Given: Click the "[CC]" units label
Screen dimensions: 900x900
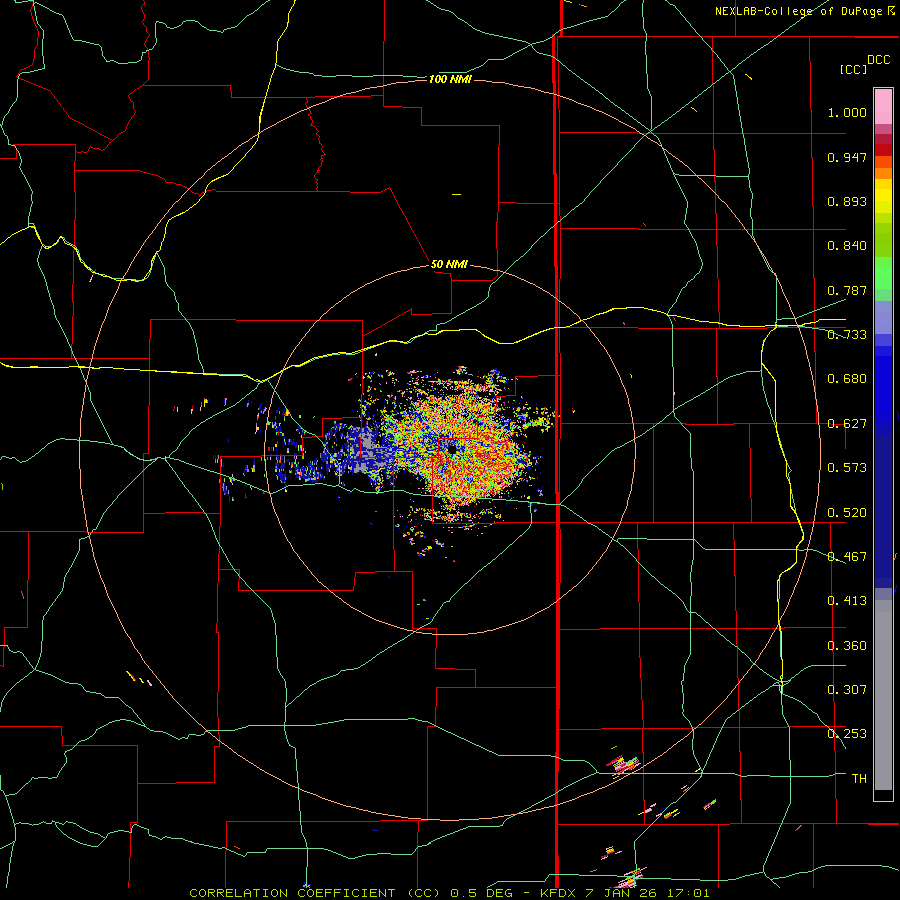Looking at the screenshot, I should coord(854,69).
